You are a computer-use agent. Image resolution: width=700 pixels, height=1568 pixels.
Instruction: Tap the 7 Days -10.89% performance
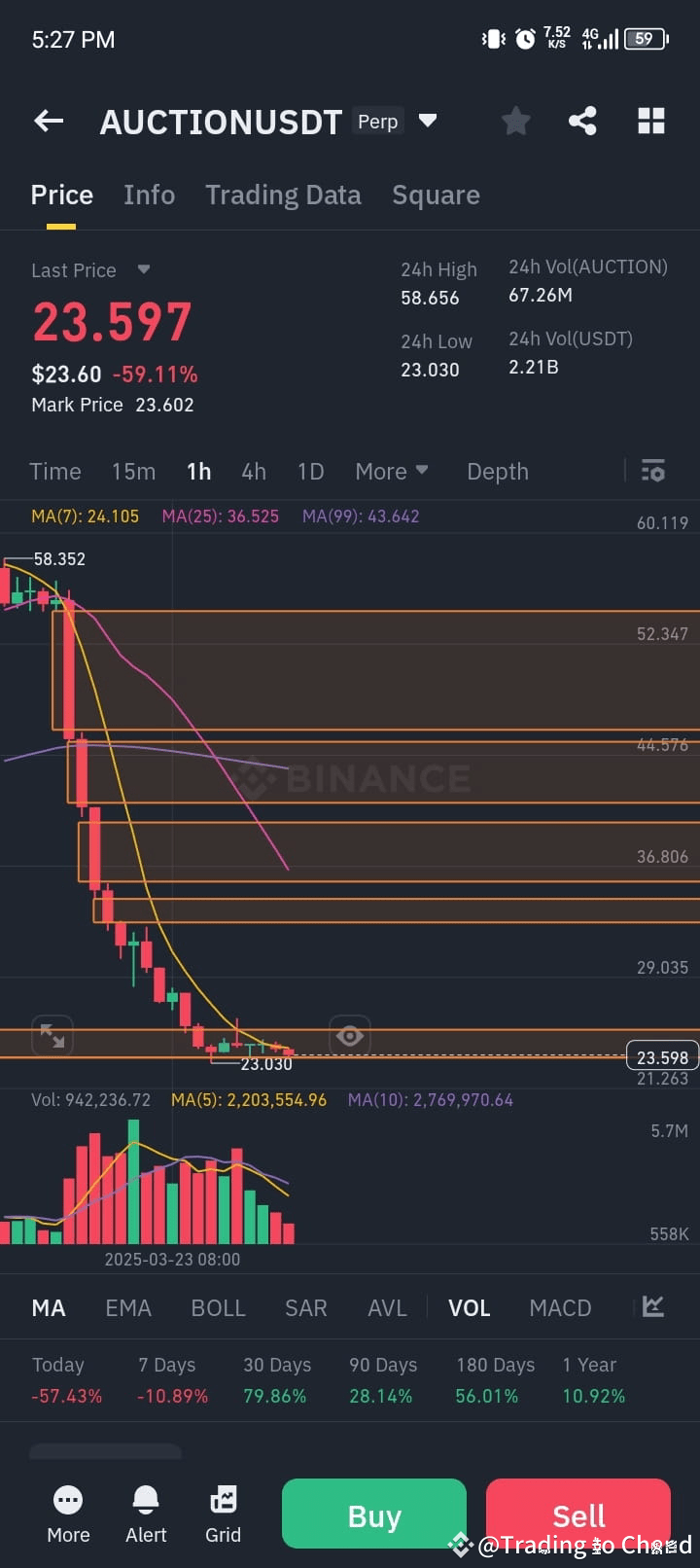pos(172,1380)
